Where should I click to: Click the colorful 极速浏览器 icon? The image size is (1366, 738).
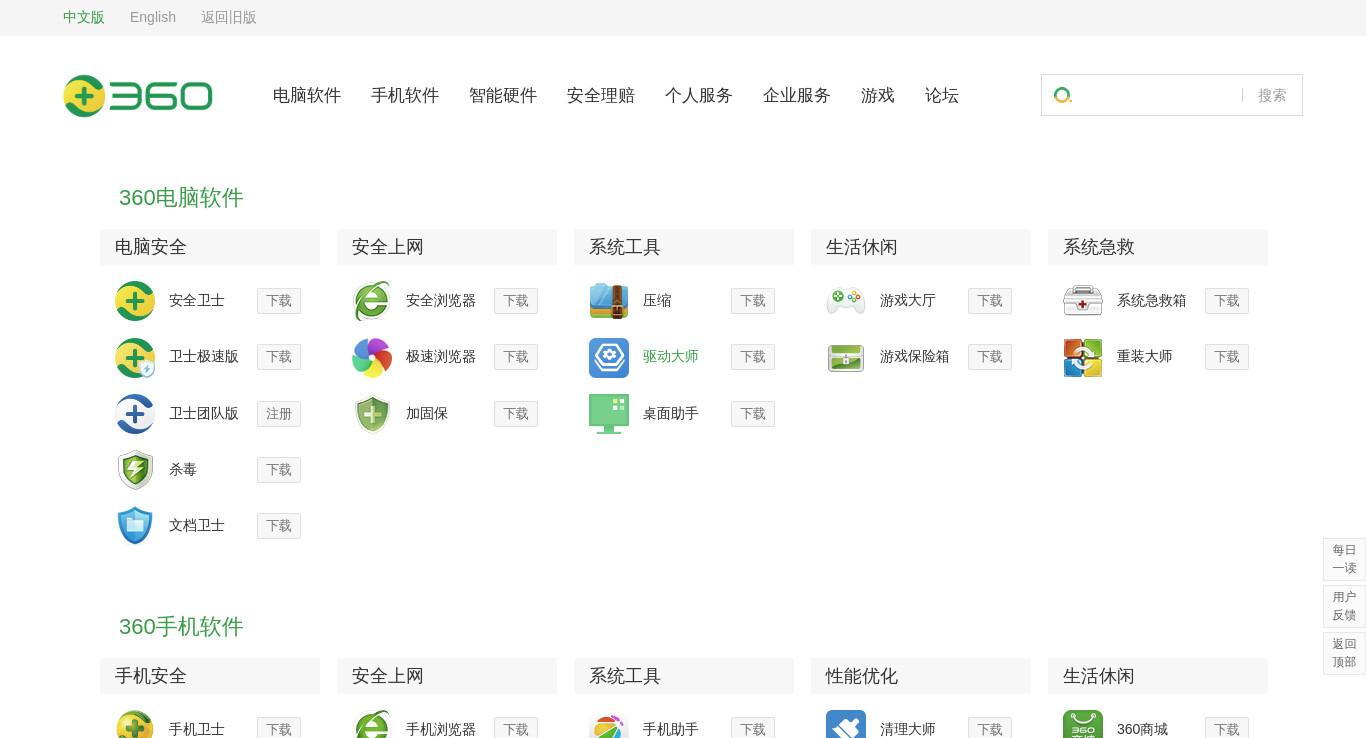[372, 358]
